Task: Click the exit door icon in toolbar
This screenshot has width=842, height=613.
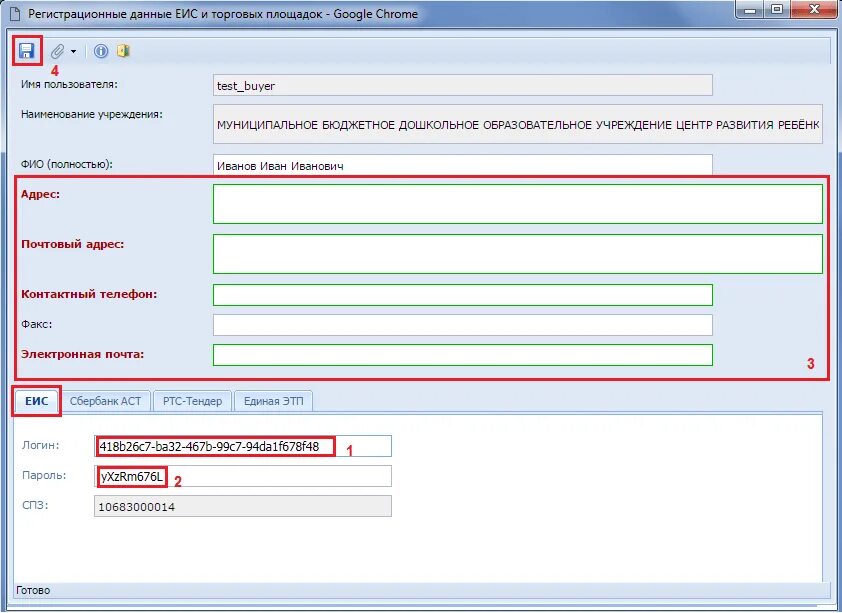Action: click(124, 51)
